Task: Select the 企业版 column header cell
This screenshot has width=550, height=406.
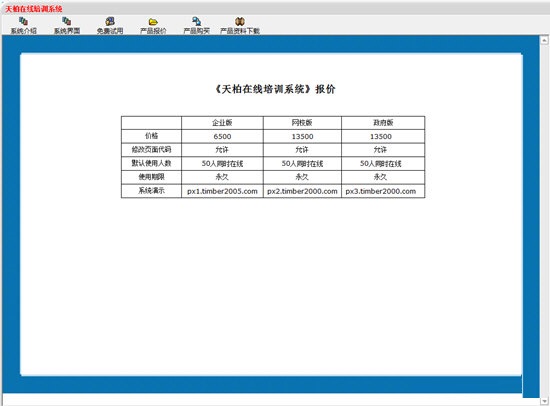Action: pos(222,123)
